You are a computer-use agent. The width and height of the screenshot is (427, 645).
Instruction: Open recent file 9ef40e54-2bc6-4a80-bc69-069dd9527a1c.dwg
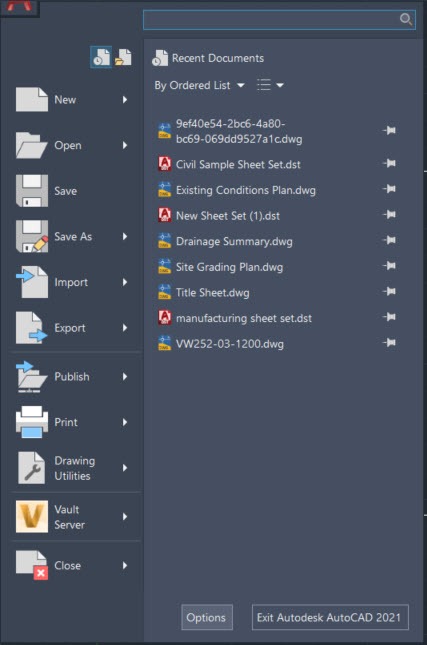tap(239, 131)
